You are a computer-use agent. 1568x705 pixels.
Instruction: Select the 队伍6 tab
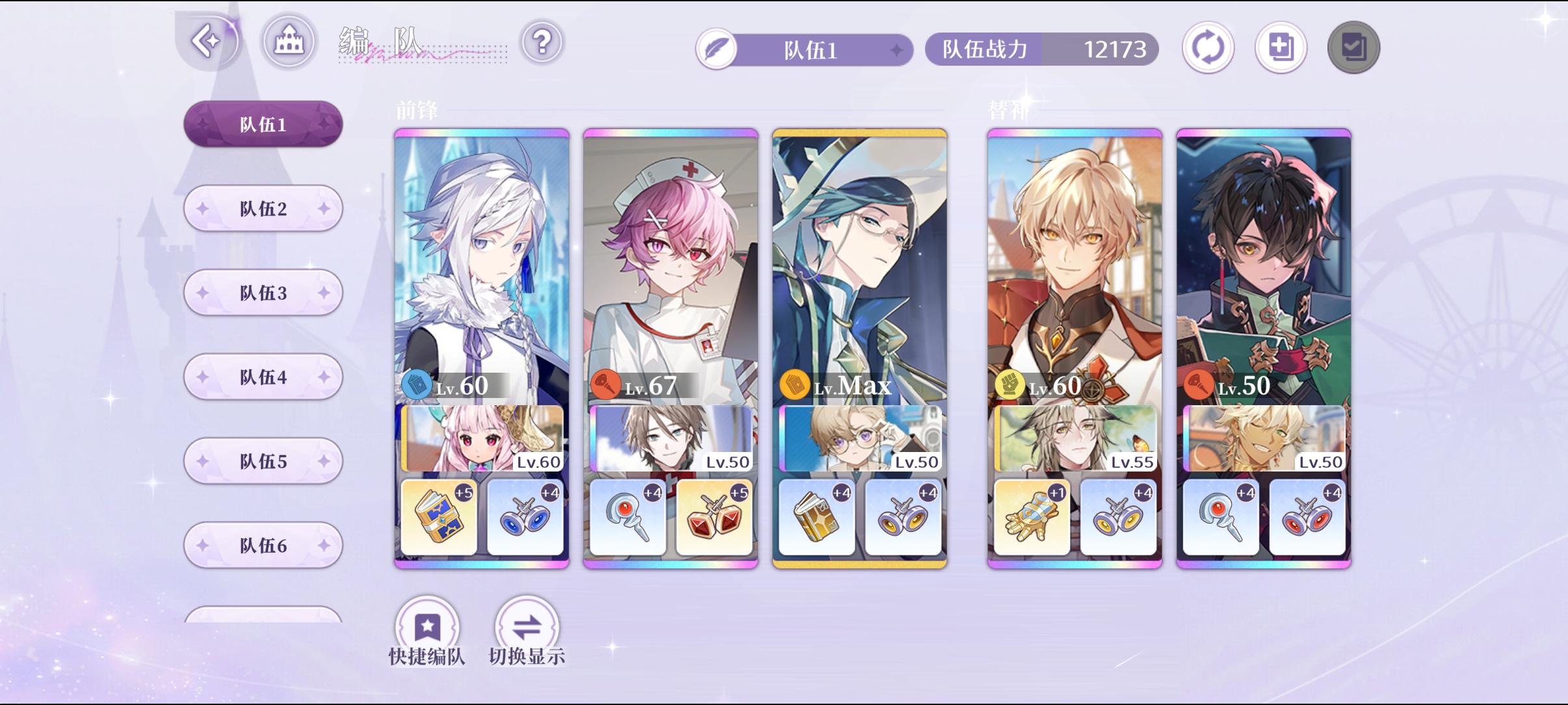tap(263, 545)
